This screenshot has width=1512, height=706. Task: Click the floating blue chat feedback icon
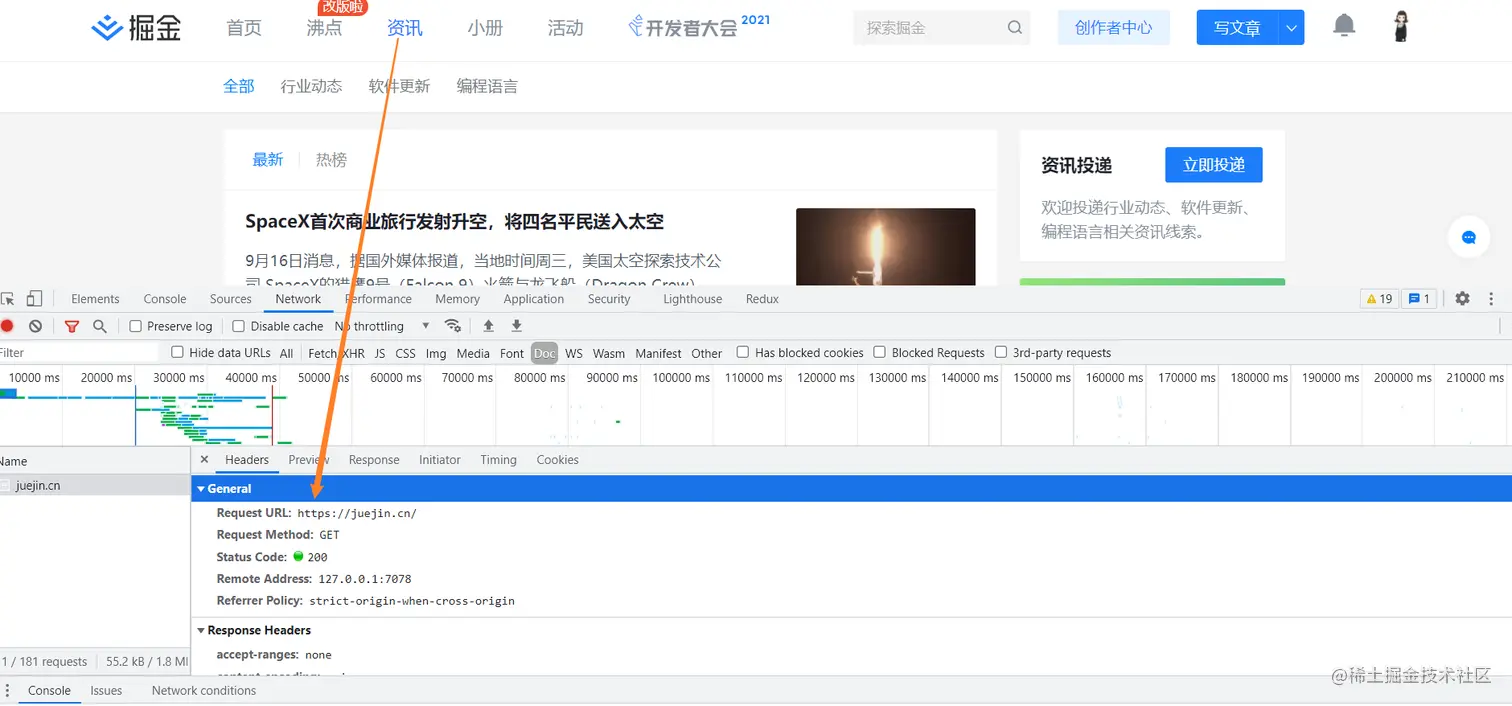point(1469,237)
